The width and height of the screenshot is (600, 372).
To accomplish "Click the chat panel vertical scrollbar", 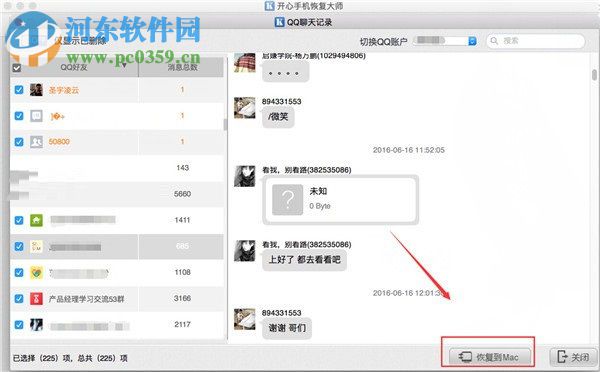I will pos(594,75).
